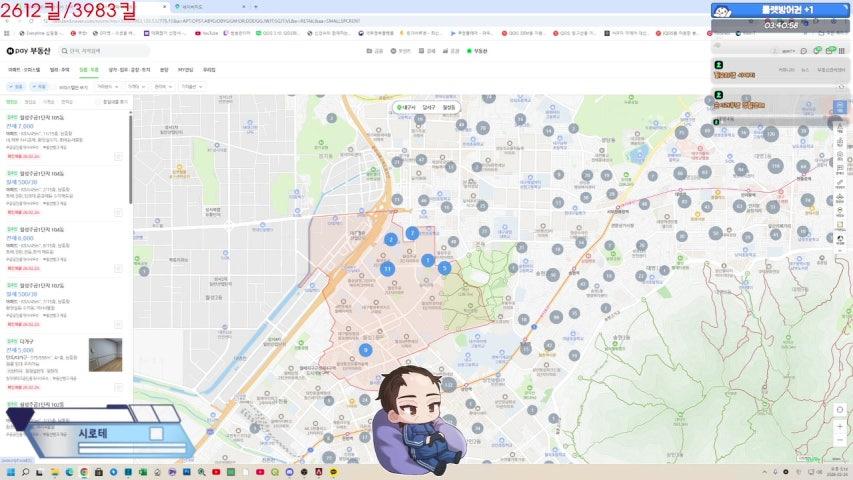The image size is (853, 480).
Task: Click the current location button above the zoom controls
Action: pyautogui.click(x=840, y=409)
